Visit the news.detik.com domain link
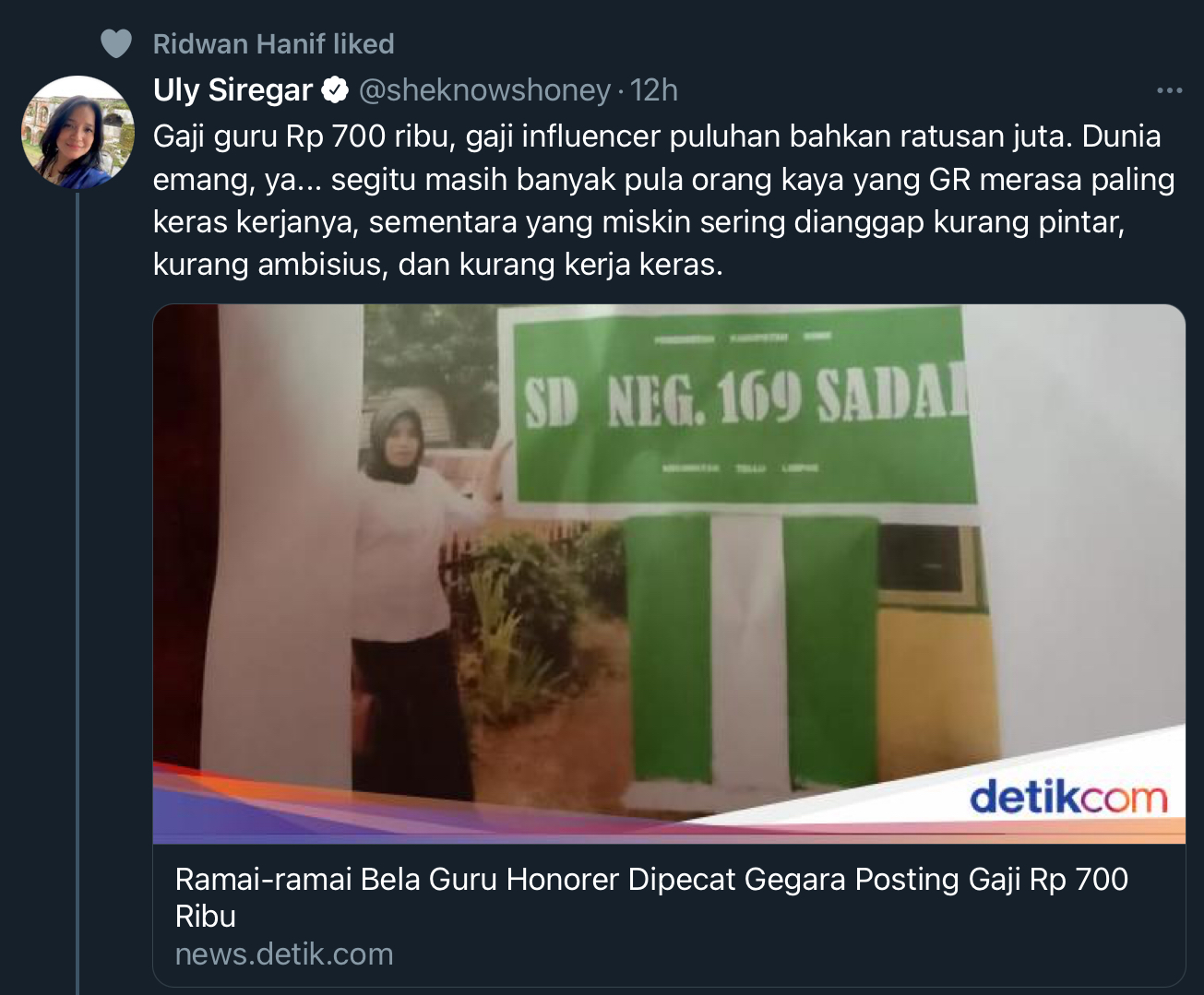The width and height of the screenshot is (1204, 995). pos(284,954)
